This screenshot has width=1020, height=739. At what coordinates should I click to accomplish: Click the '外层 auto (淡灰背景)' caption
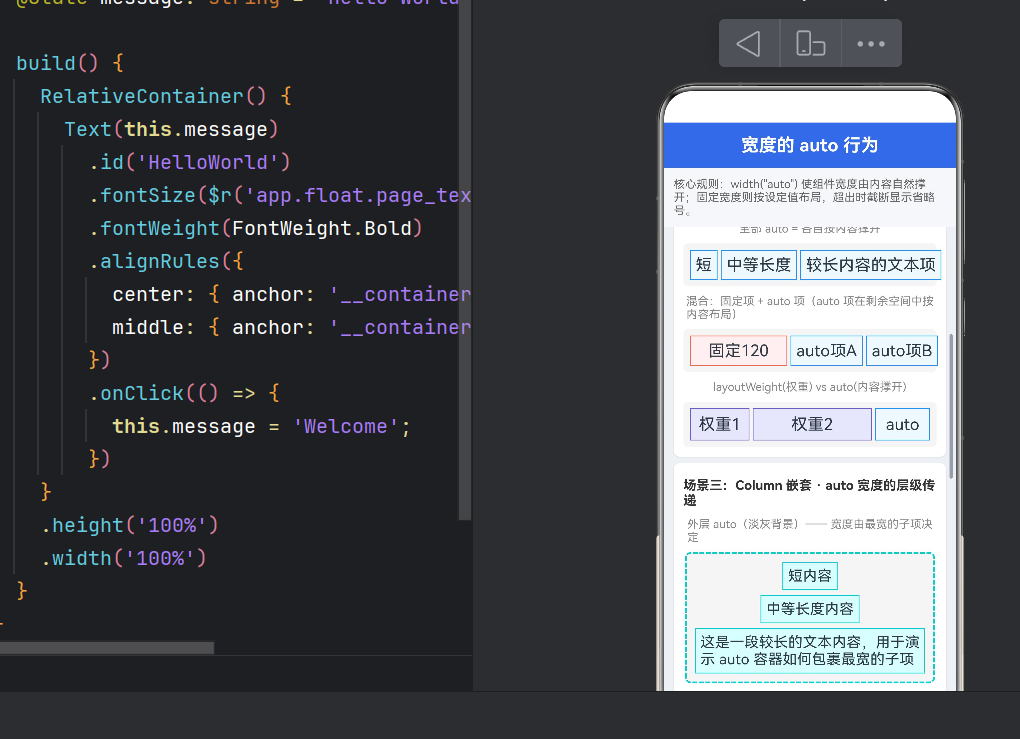point(810,530)
